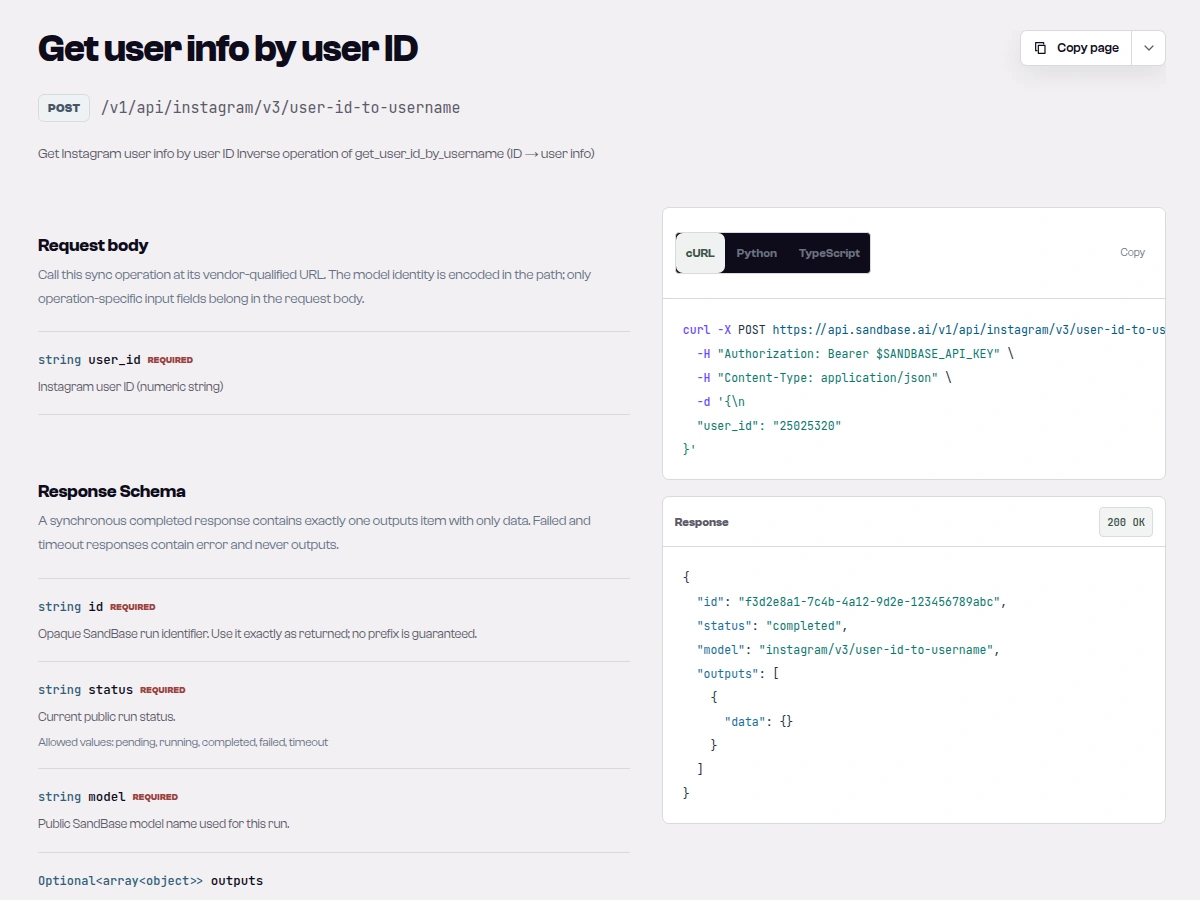This screenshot has width=1200, height=900.
Task: Click the "data": {} response line
Action: pos(759,721)
